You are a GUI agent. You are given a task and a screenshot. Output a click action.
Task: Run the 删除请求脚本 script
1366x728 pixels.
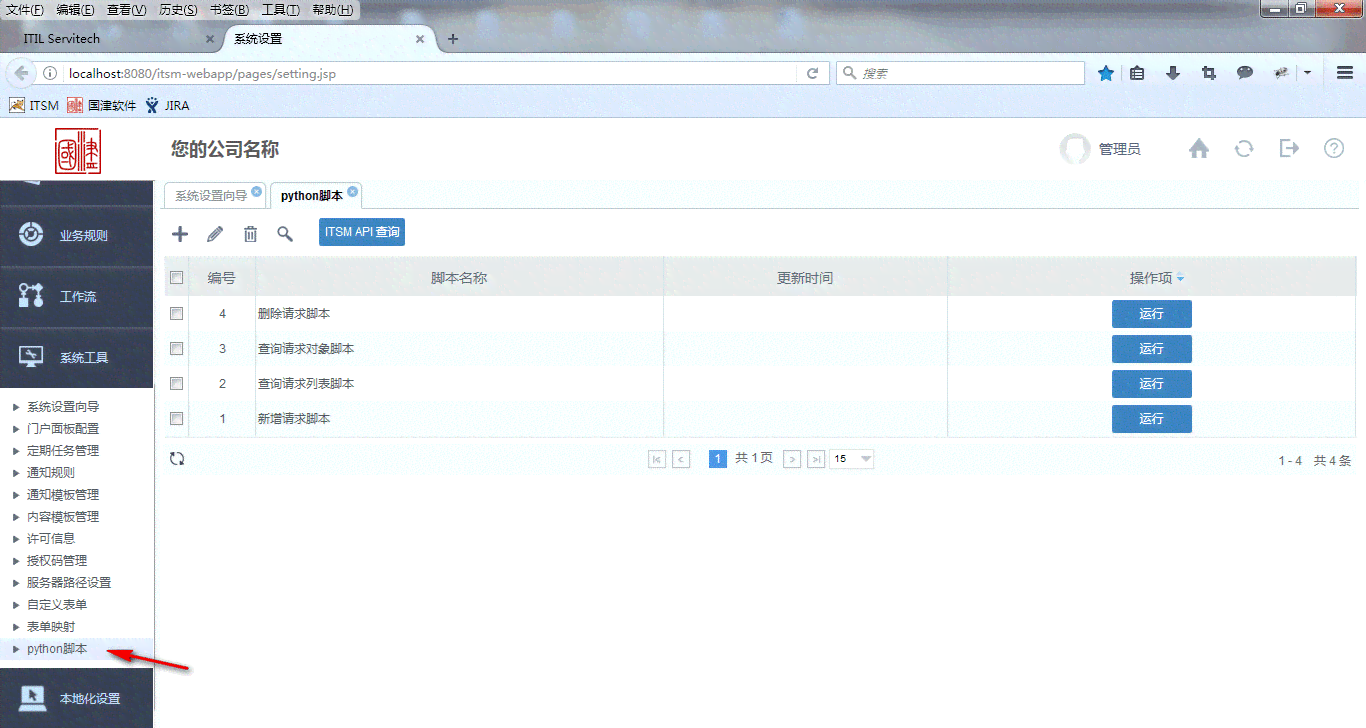pyautogui.click(x=1152, y=314)
